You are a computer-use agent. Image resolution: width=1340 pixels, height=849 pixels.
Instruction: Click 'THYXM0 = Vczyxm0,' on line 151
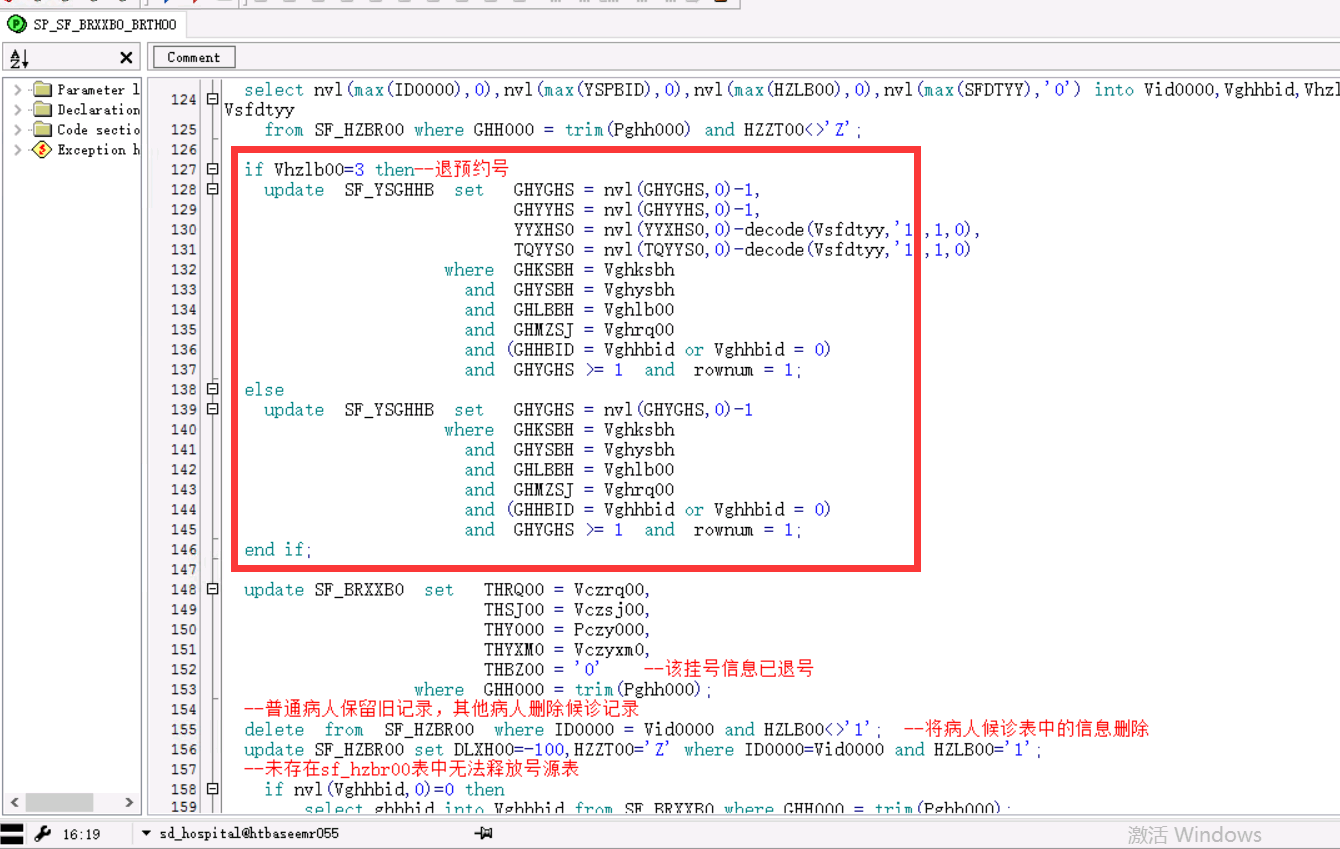coord(567,650)
